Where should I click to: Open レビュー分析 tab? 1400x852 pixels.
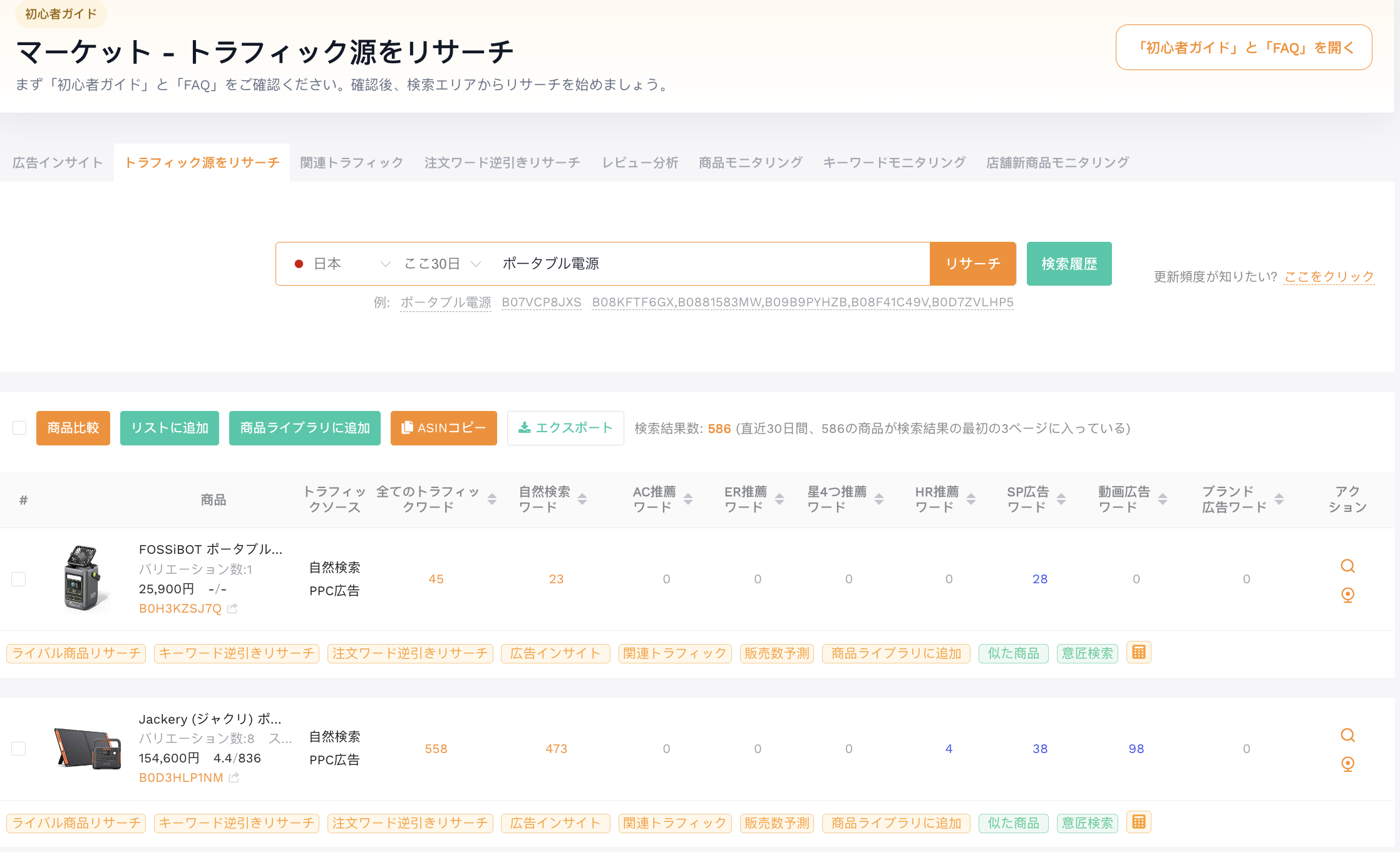640,163
